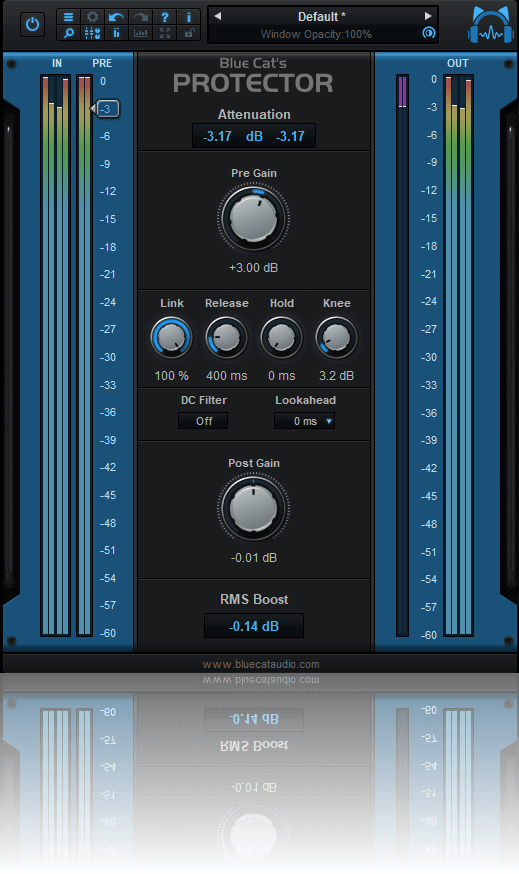Click the window opacity circular icon
519x874 pixels.
[x=428, y=33]
